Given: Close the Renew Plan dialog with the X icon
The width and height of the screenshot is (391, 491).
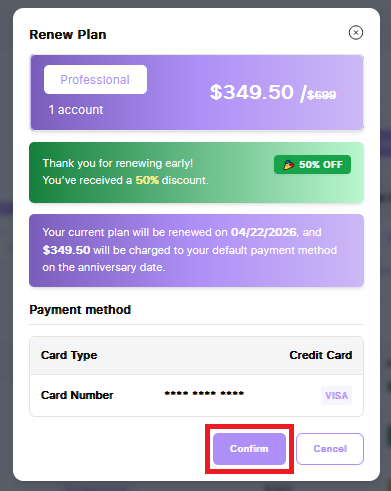Looking at the screenshot, I should [x=356, y=33].
